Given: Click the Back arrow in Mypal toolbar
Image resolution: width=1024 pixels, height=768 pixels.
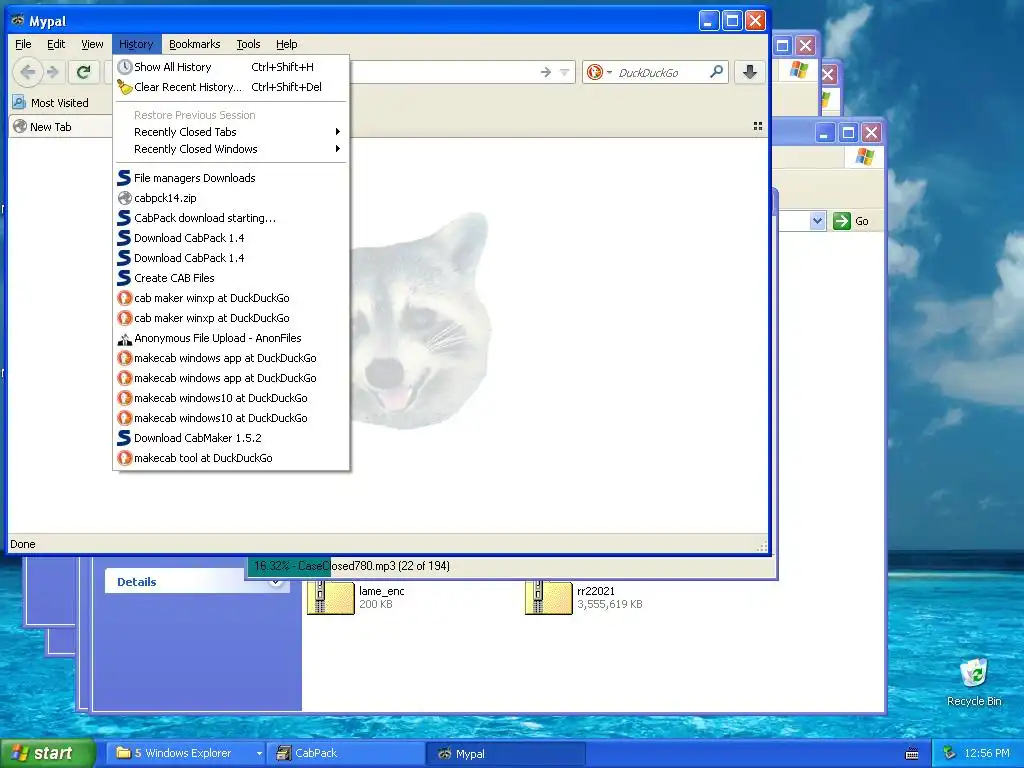Looking at the screenshot, I should click(27, 72).
